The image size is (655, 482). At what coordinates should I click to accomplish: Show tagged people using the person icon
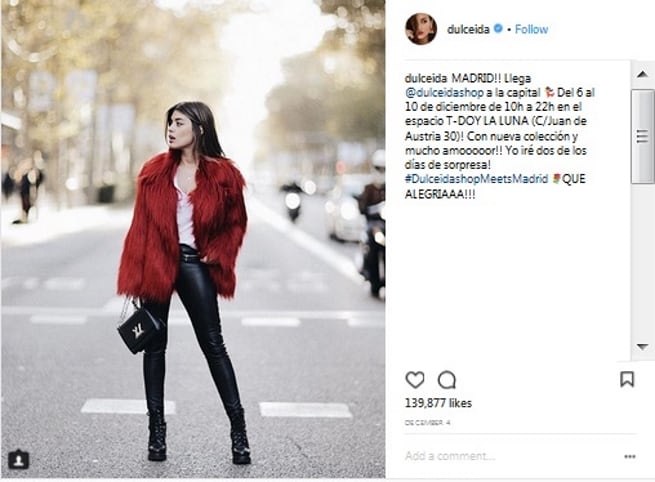pyautogui.click(x=18, y=459)
